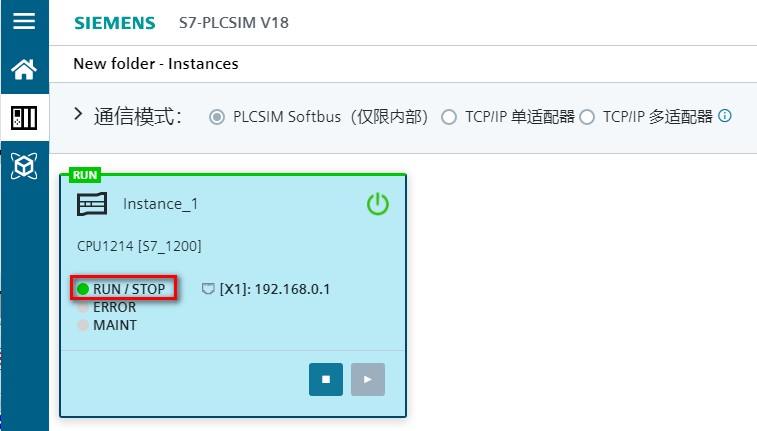757x431 pixels.
Task: Click the RUN / STOP status indicator
Action: pyautogui.click(x=83, y=289)
